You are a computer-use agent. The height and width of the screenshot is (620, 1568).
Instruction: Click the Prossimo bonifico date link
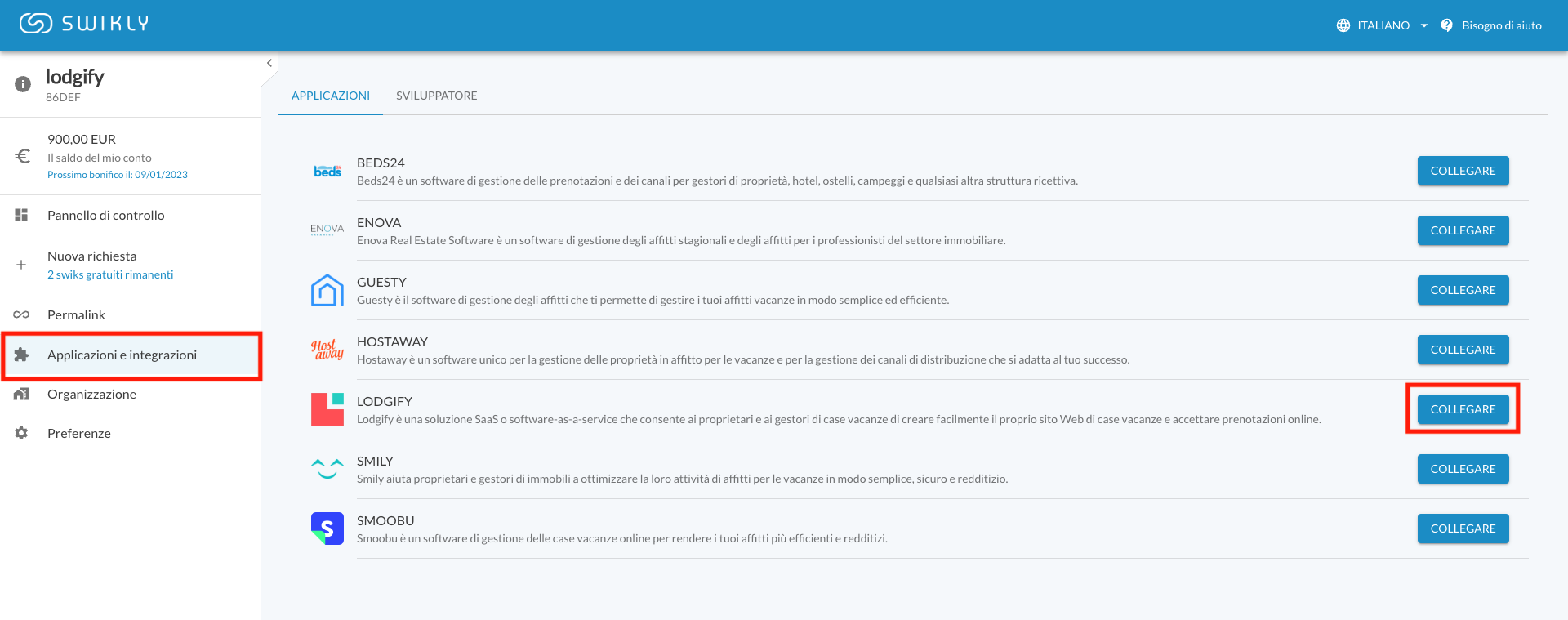tap(118, 174)
